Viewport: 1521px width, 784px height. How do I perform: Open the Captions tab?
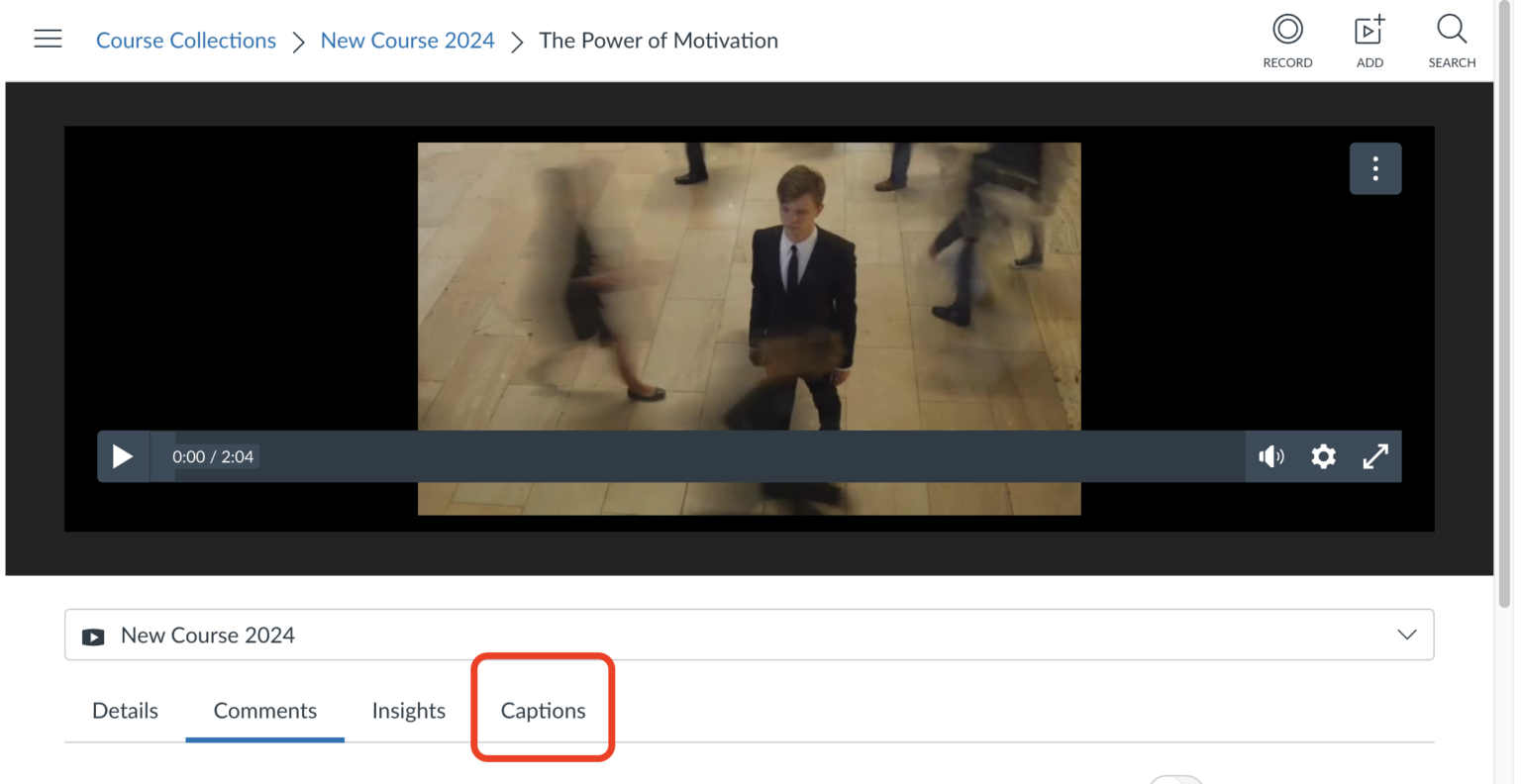tap(543, 710)
